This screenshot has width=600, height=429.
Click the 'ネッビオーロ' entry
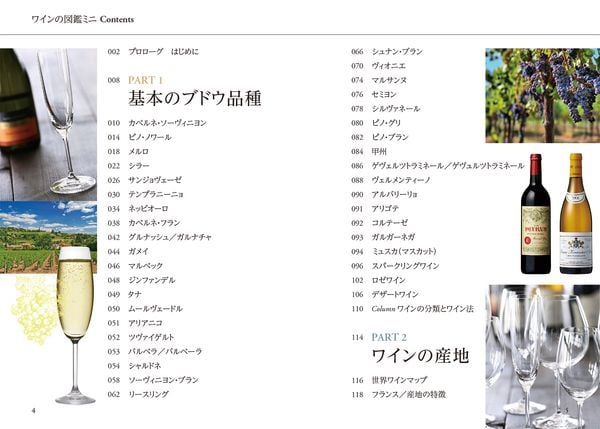point(138,209)
